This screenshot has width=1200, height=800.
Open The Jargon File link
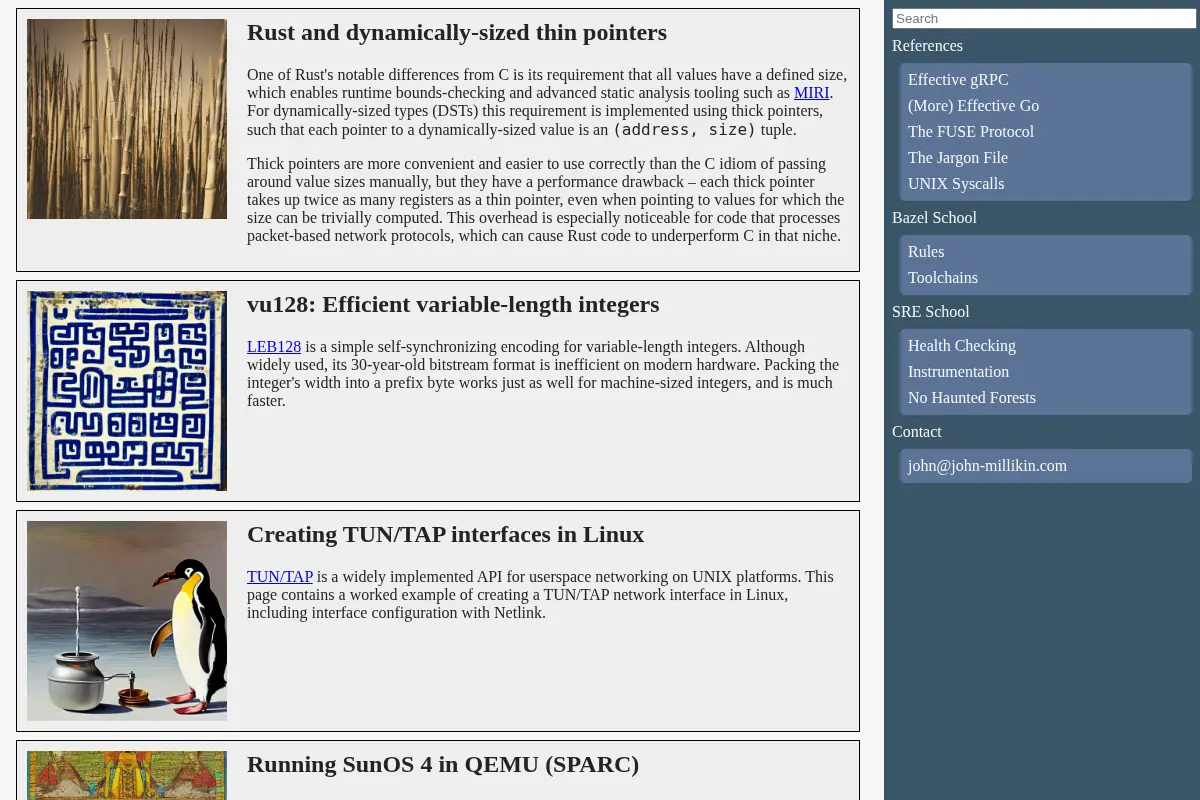pos(958,158)
